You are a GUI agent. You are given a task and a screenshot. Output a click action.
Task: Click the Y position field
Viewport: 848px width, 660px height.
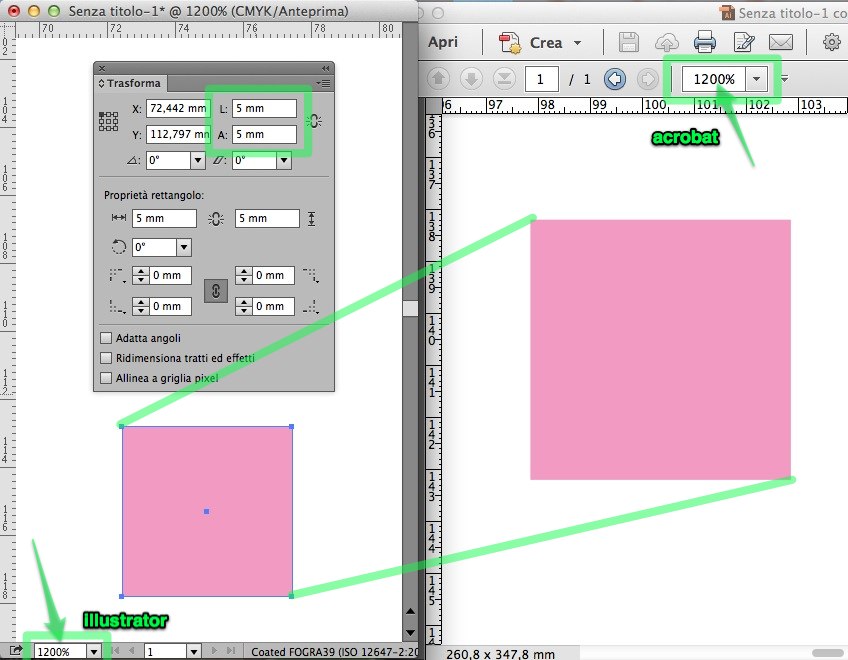coord(178,134)
